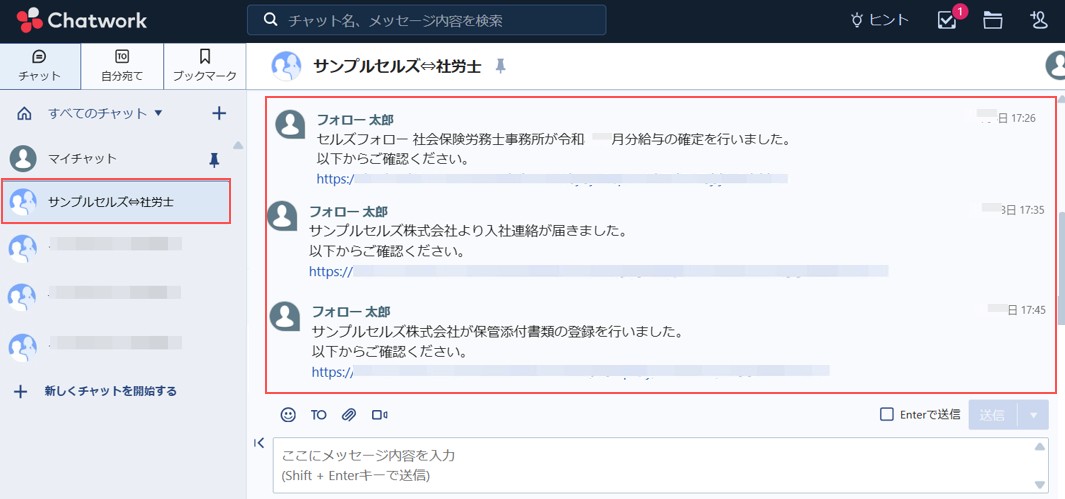
Task: Click the down arrow of message box scrollbar
Action: pos(1039,484)
